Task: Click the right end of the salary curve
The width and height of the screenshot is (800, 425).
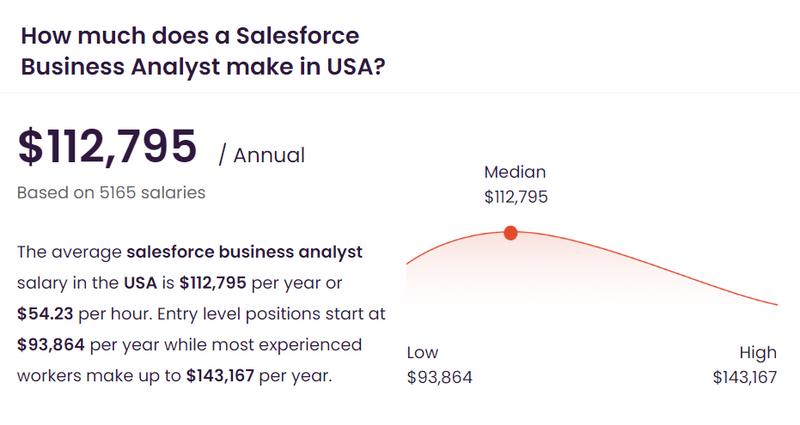Action: tap(776, 304)
